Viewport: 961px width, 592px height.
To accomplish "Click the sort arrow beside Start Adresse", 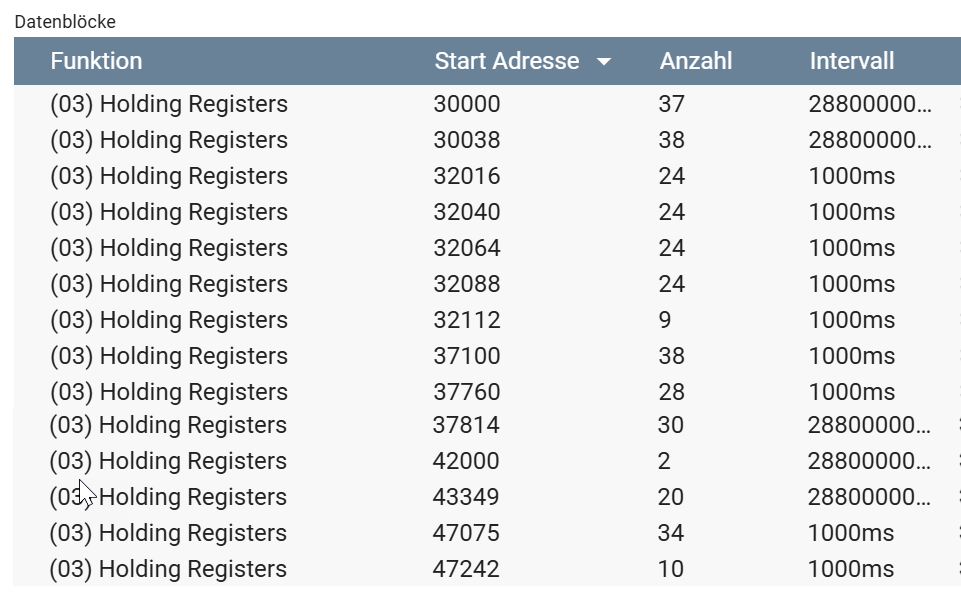I will (603, 62).
